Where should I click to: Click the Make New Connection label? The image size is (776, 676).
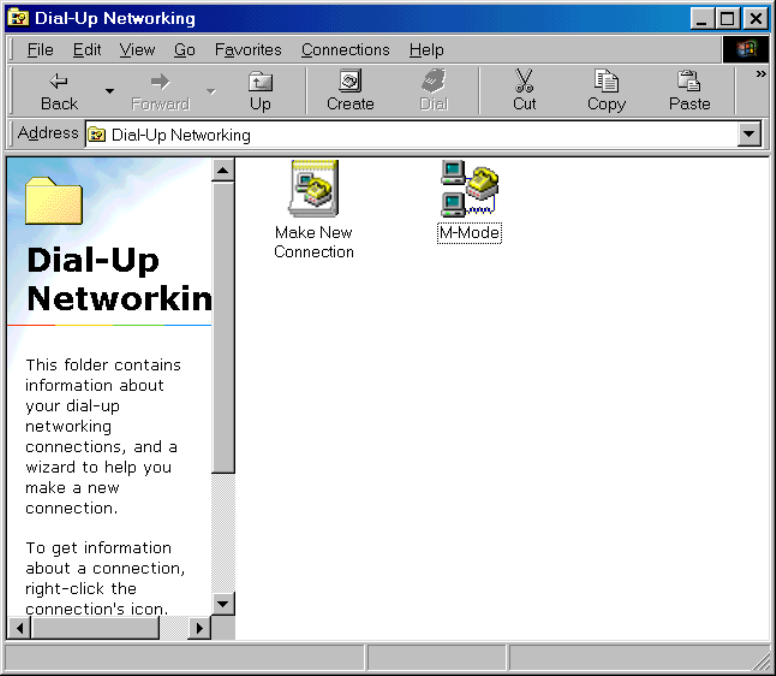pos(314,242)
